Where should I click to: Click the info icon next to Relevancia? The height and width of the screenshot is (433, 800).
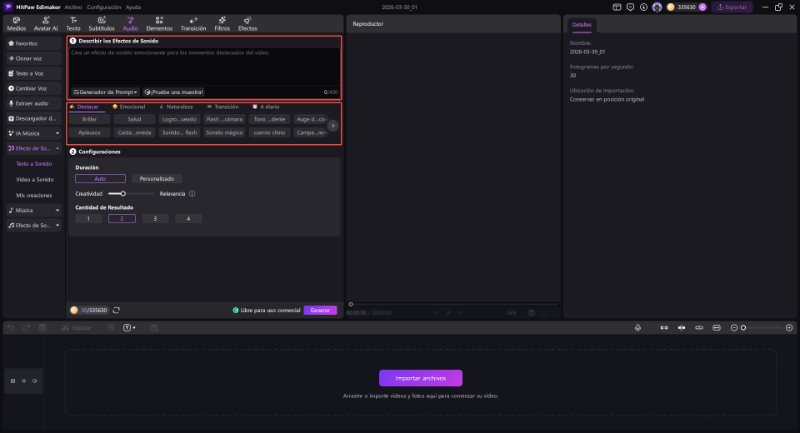[192, 194]
